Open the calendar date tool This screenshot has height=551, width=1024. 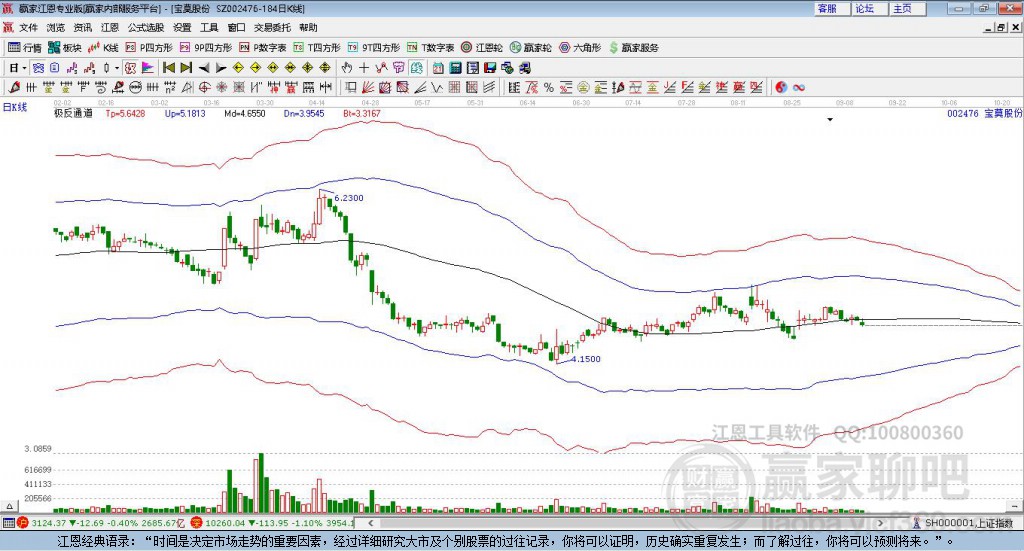(x=438, y=68)
